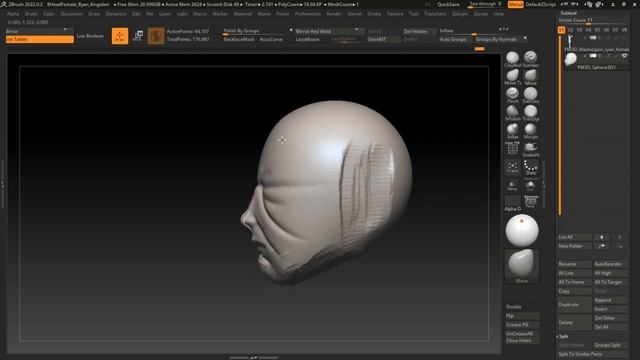Click the Append button
This screenshot has width=640, height=360.
coord(610,300)
